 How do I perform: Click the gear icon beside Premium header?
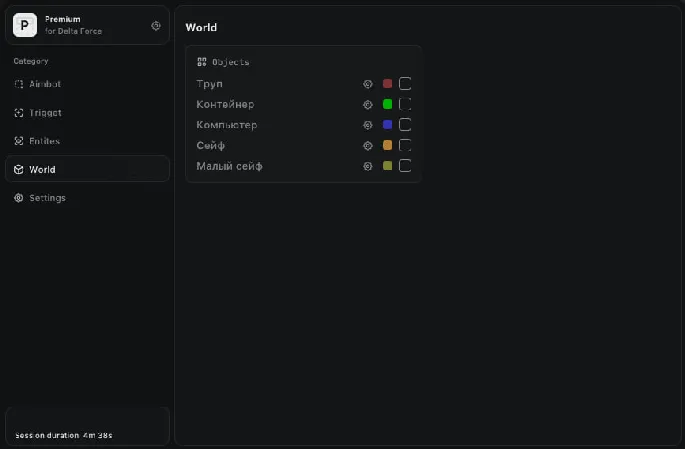click(x=156, y=26)
